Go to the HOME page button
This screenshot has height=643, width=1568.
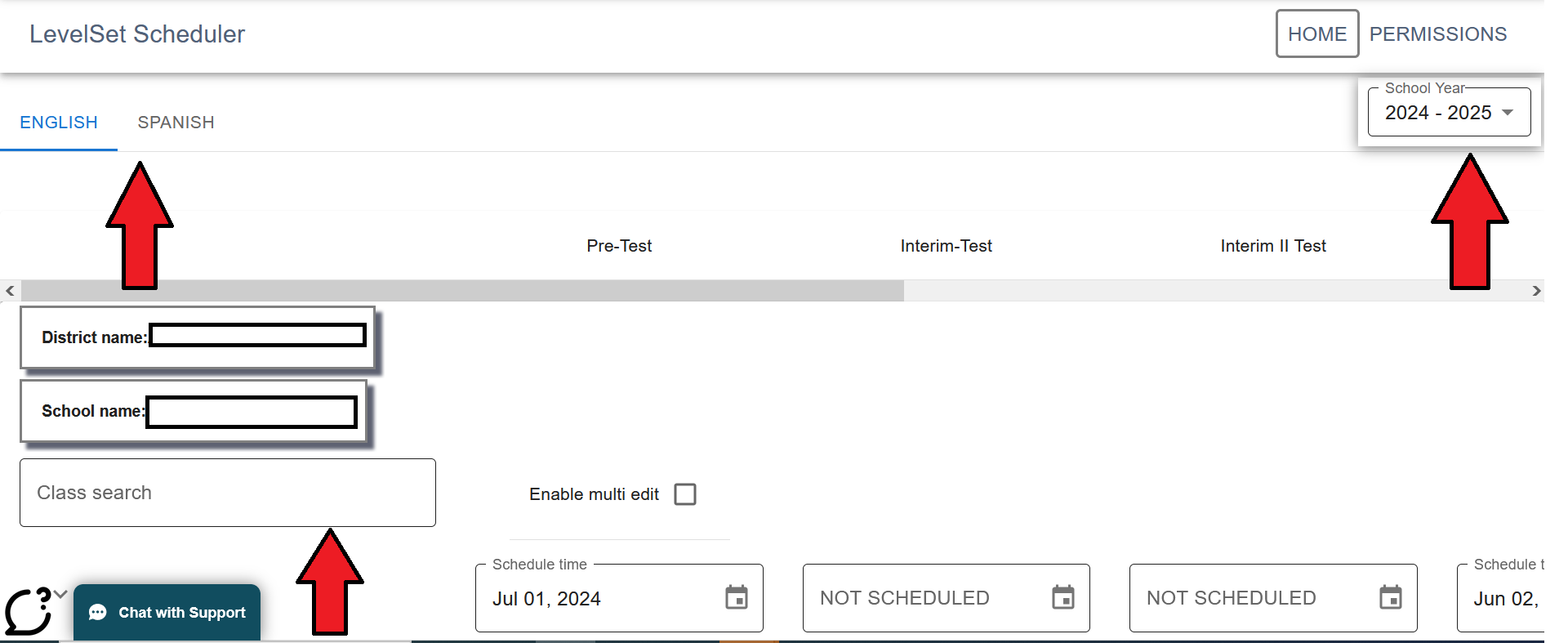[x=1317, y=33]
